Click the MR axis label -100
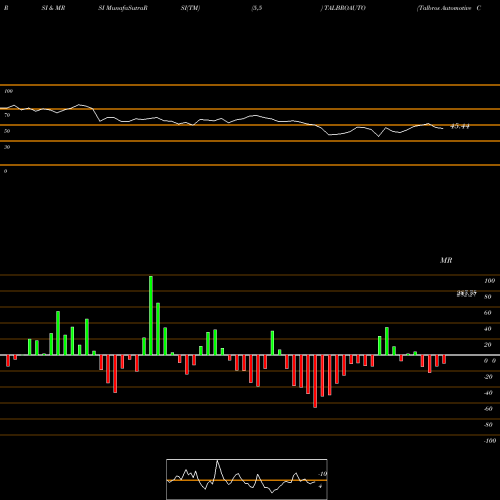Image resolution: width=500 pixels, height=500 pixels. click(x=490, y=441)
